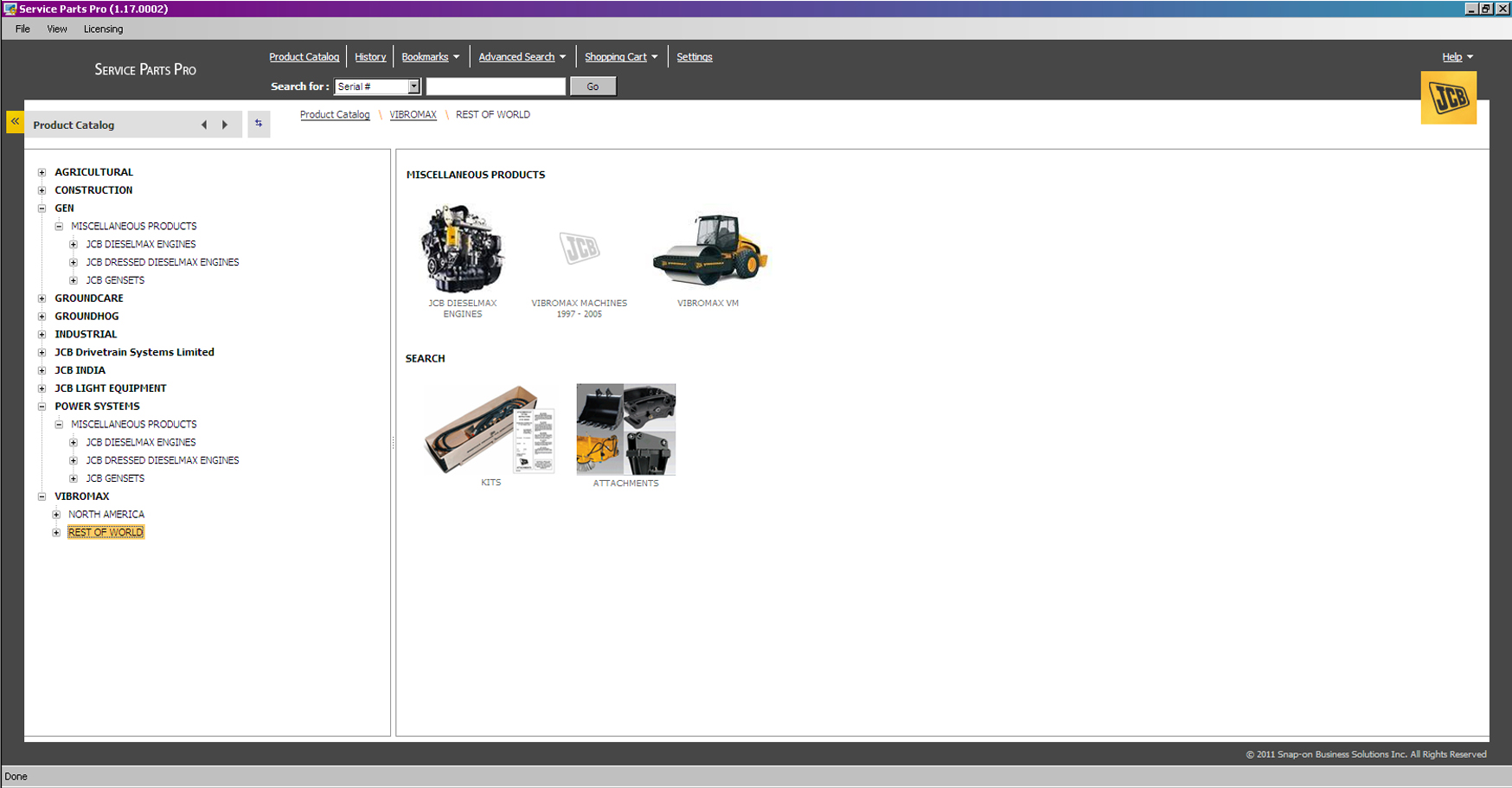The width and height of the screenshot is (1512, 788).
Task: Click the sync tree icon beside Product Catalog
Action: [259, 124]
